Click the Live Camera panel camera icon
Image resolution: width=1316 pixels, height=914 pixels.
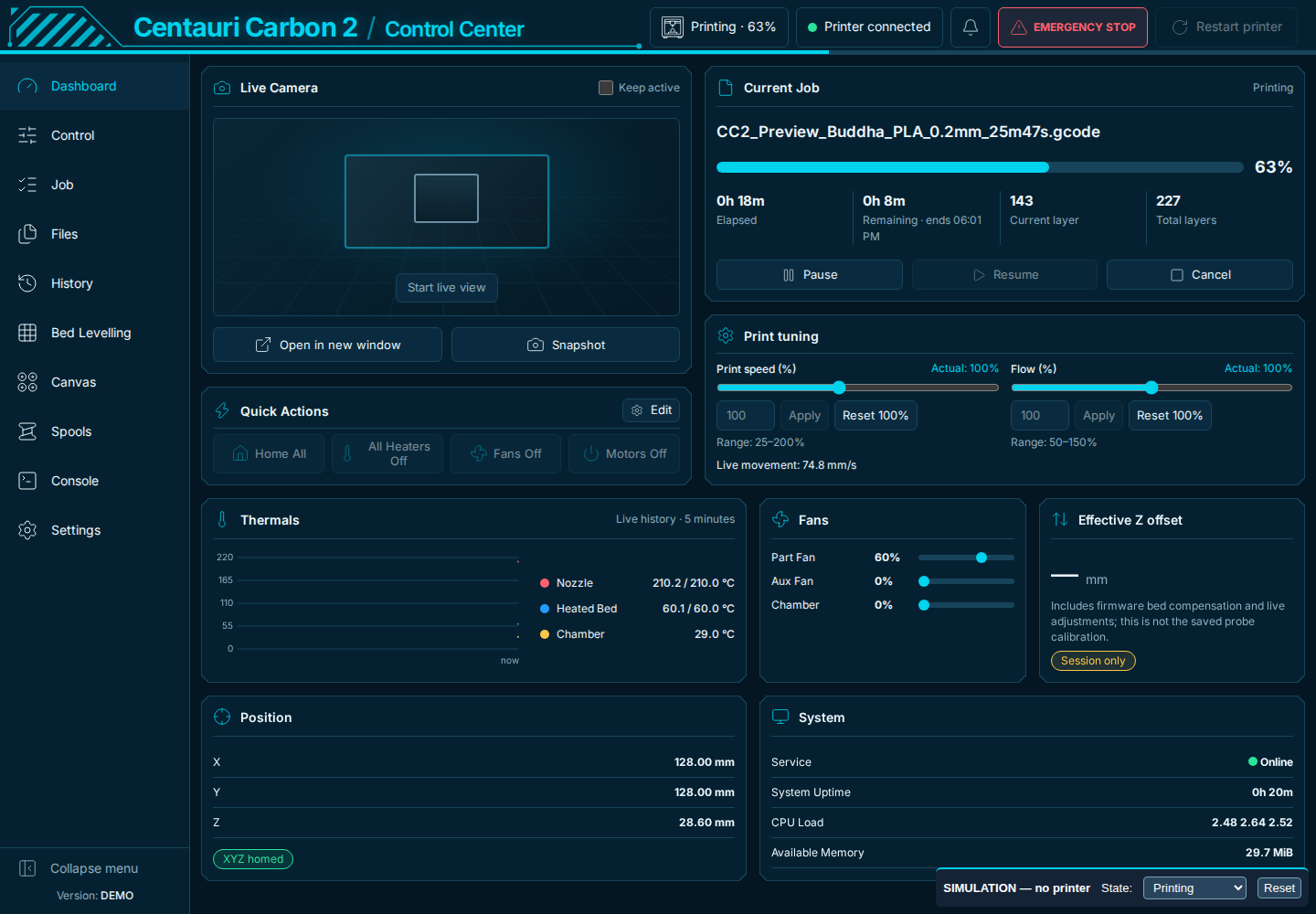click(x=222, y=88)
